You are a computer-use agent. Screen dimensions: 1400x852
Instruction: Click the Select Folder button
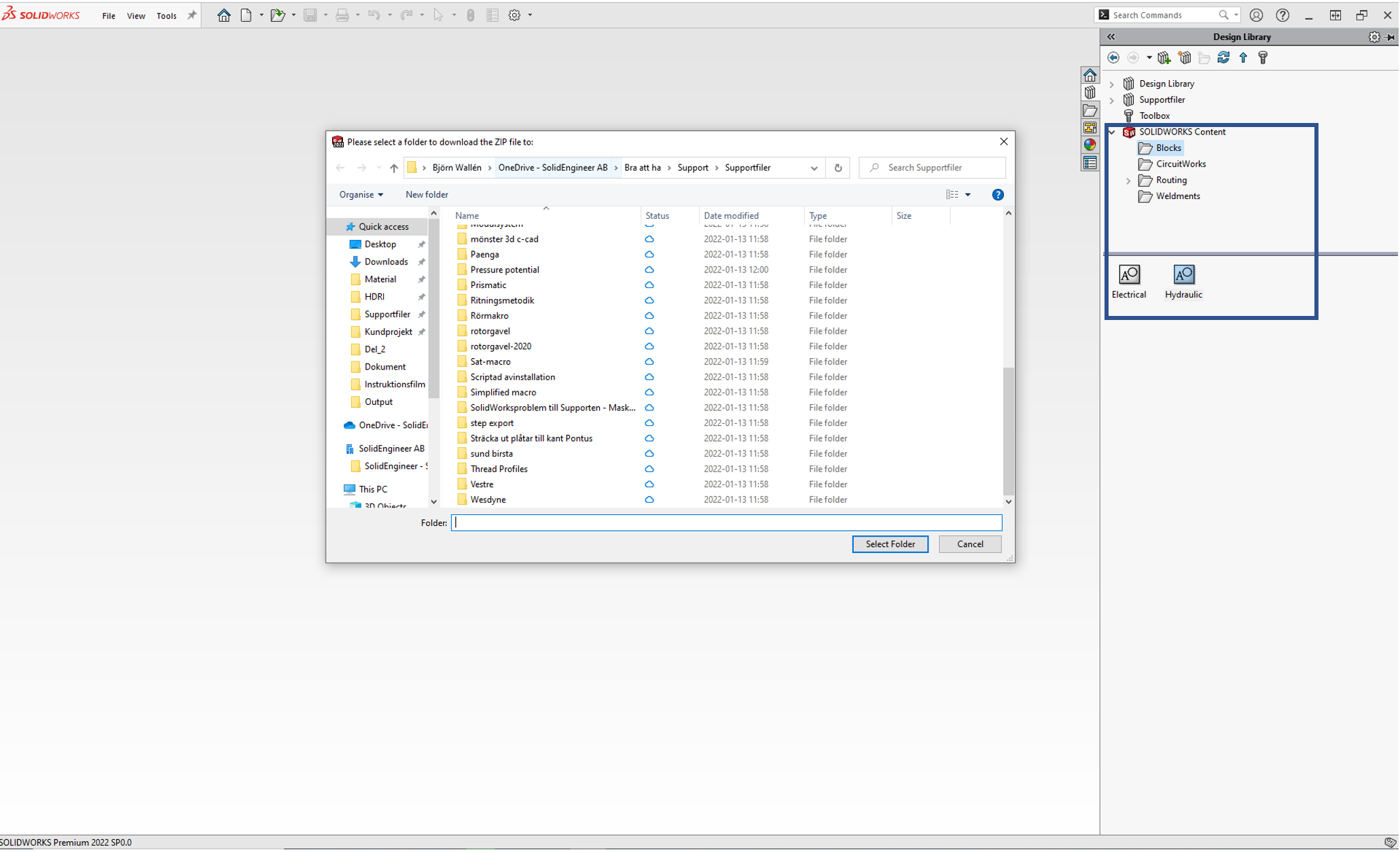coord(890,544)
